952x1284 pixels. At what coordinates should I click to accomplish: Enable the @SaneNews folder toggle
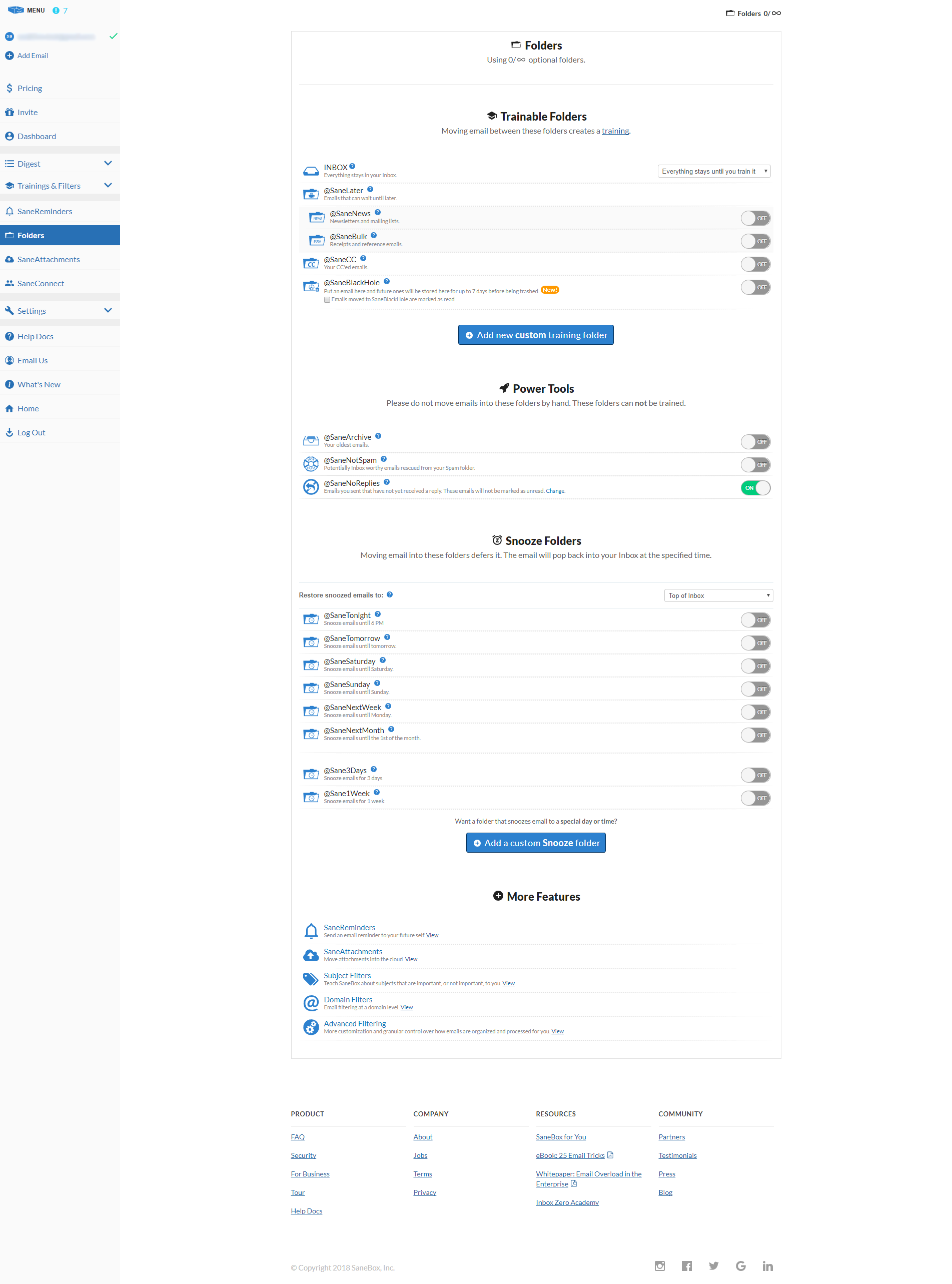tap(755, 218)
